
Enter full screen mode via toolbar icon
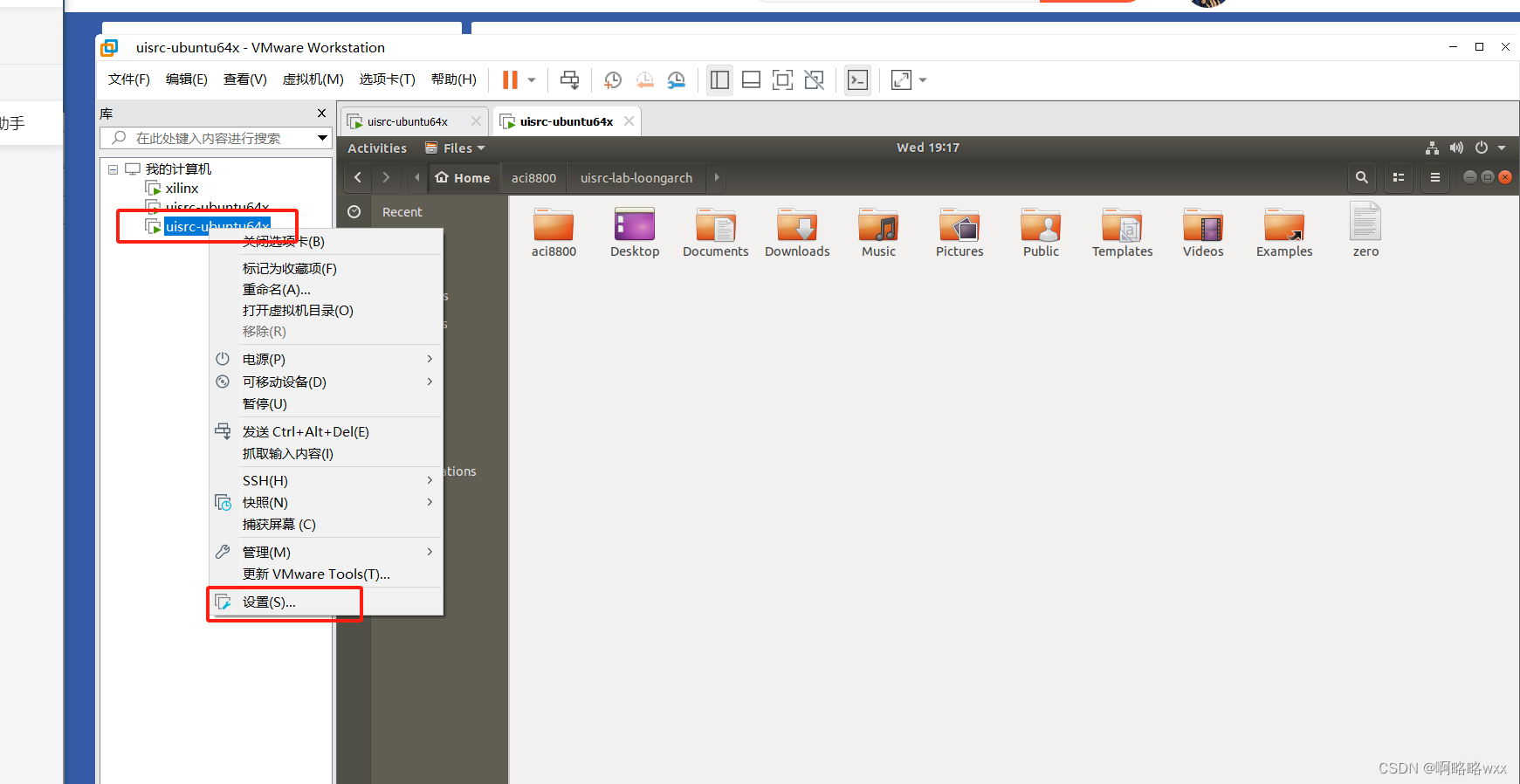(783, 80)
